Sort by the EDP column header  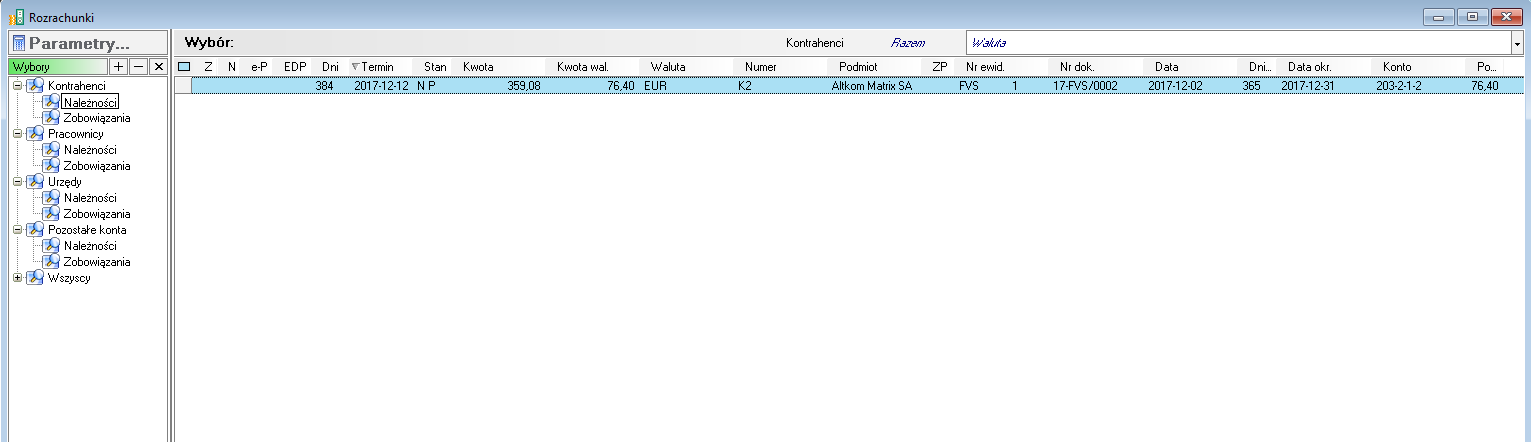point(294,66)
